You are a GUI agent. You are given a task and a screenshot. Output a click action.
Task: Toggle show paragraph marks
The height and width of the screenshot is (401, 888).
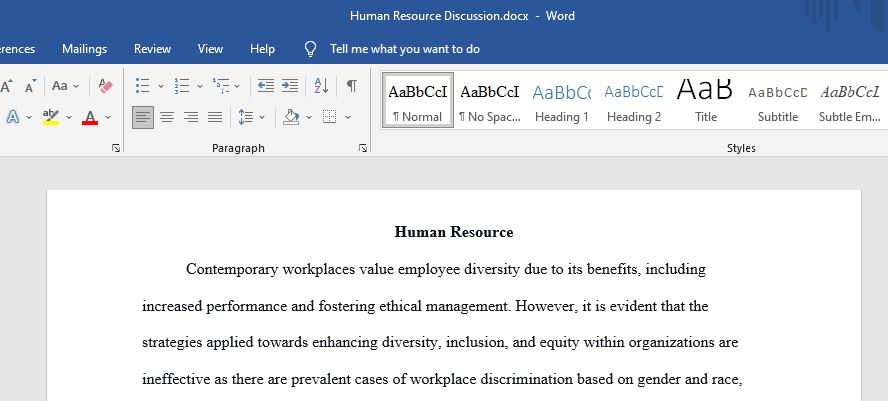(x=352, y=86)
